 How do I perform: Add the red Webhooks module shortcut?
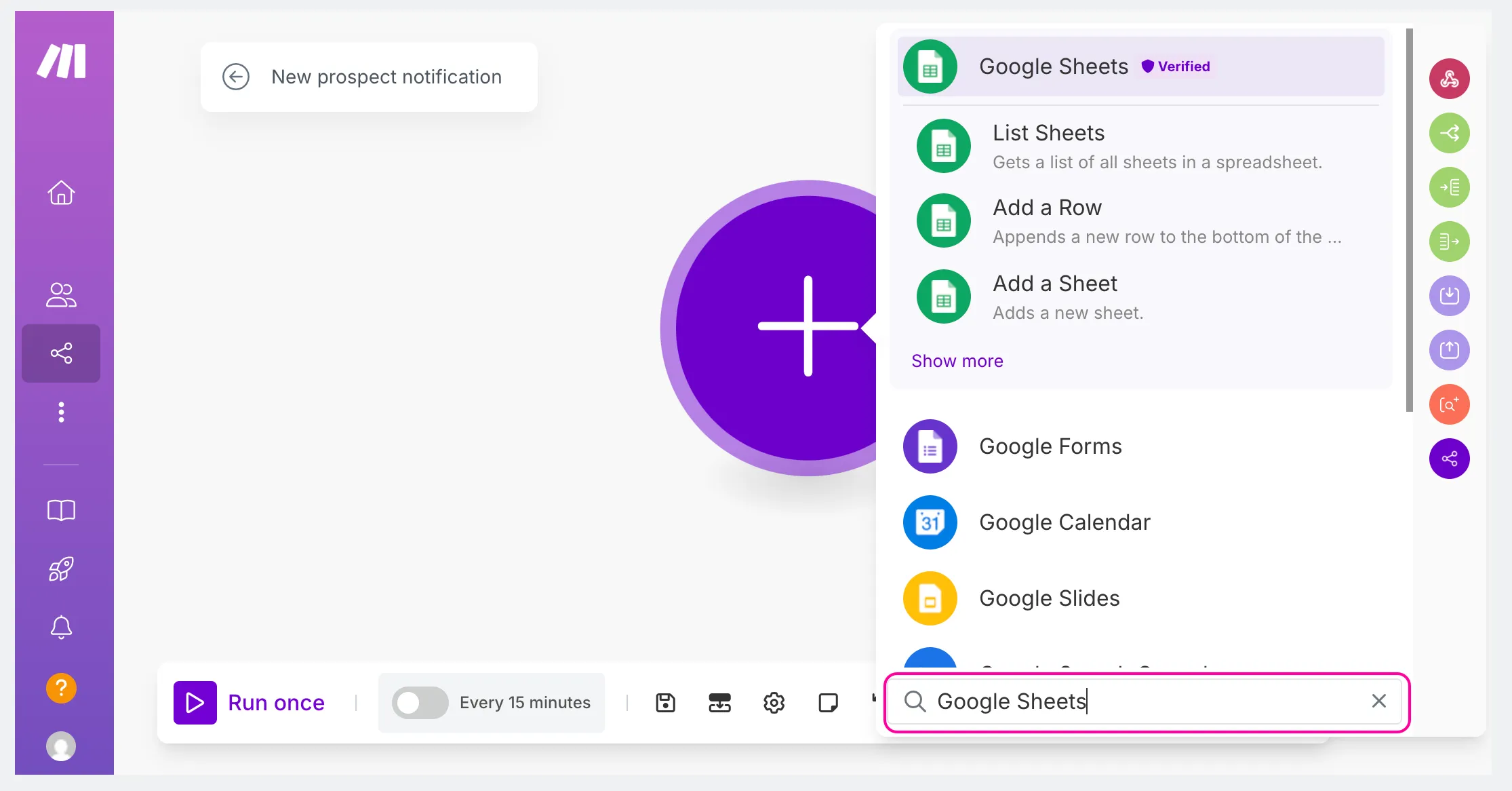1450,79
